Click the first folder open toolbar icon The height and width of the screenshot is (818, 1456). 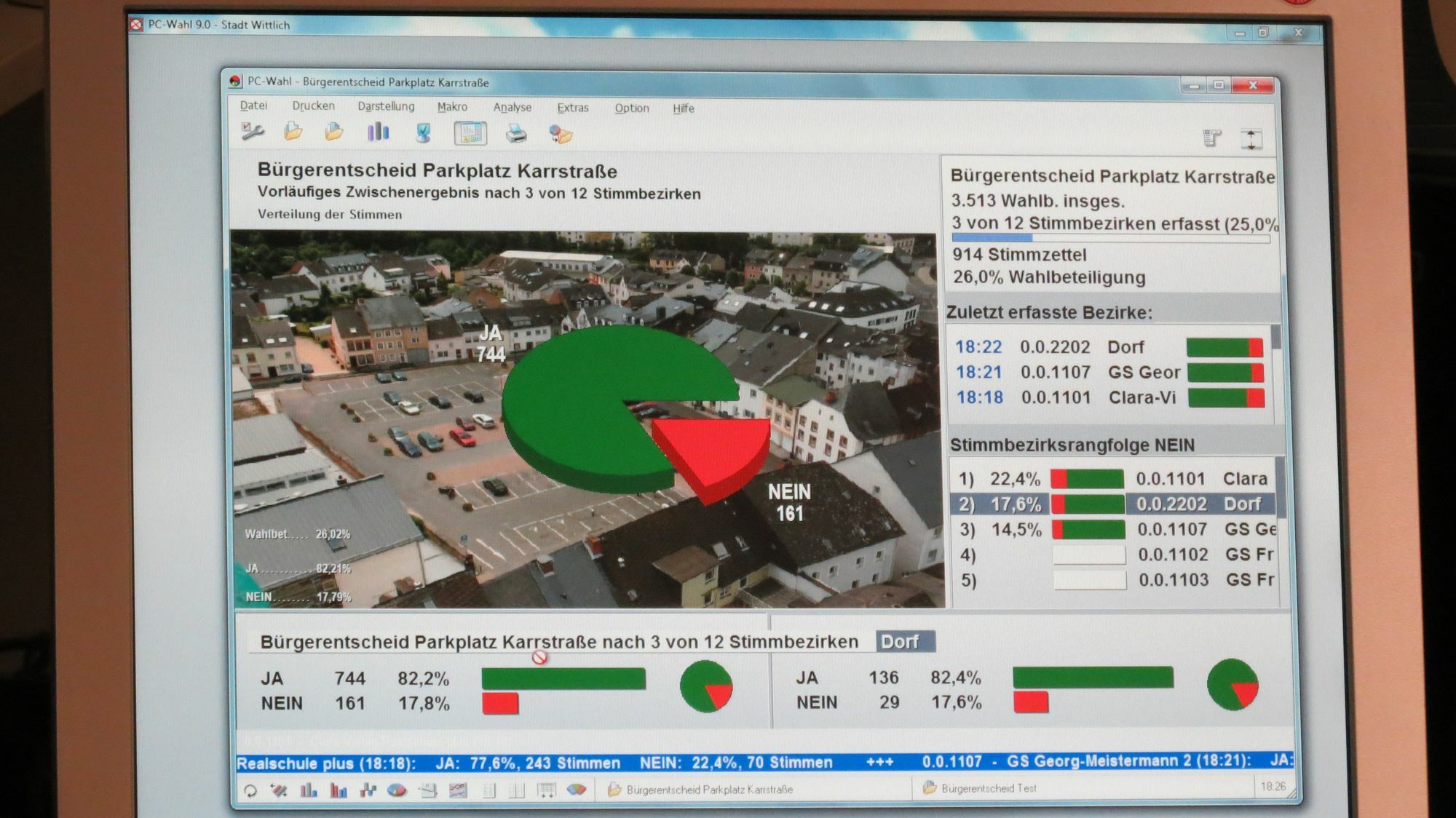click(x=293, y=132)
